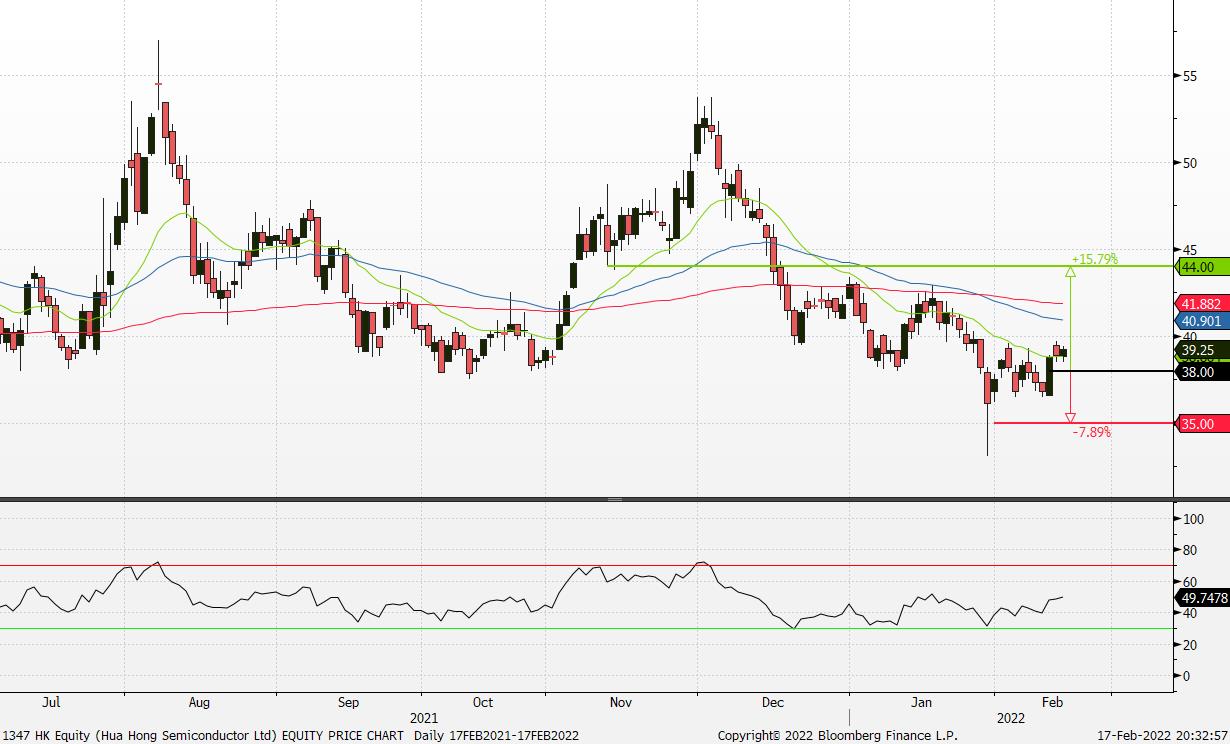Screen dimensions: 1230x744
Task: Select the Dec month label on the time axis
Action: pyautogui.click(x=772, y=703)
